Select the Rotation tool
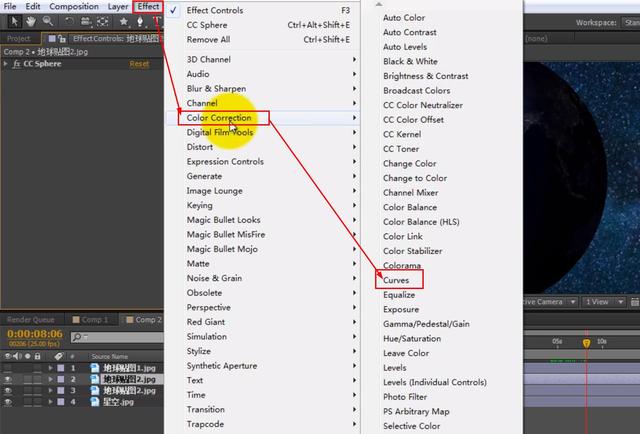Screen dimensions: 640x434 70,21
